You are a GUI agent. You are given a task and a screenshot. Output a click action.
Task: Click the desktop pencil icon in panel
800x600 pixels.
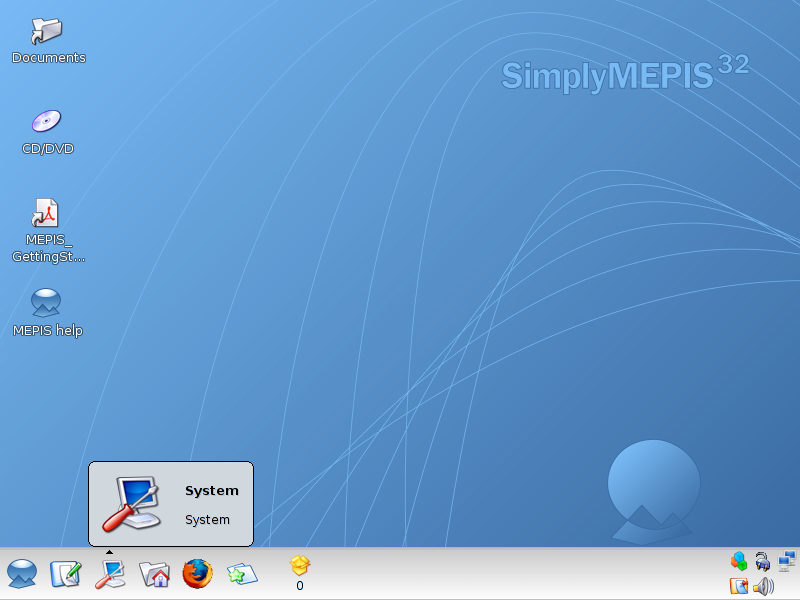(x=65, y=573)
